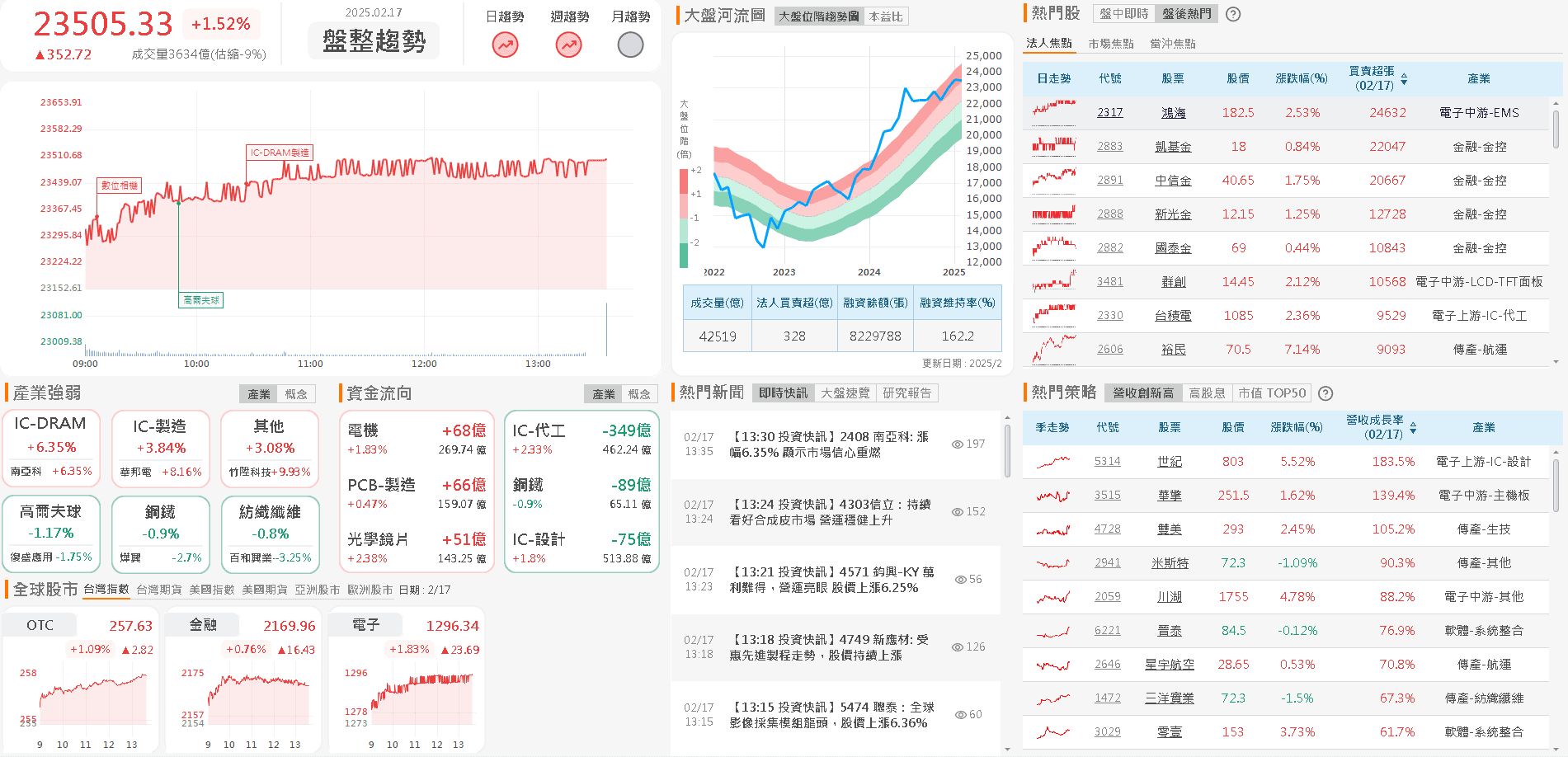Select 概念 in 資金流向 panel
The width and height of the screenshot is (1568, 757).
[x=639, y=394]
